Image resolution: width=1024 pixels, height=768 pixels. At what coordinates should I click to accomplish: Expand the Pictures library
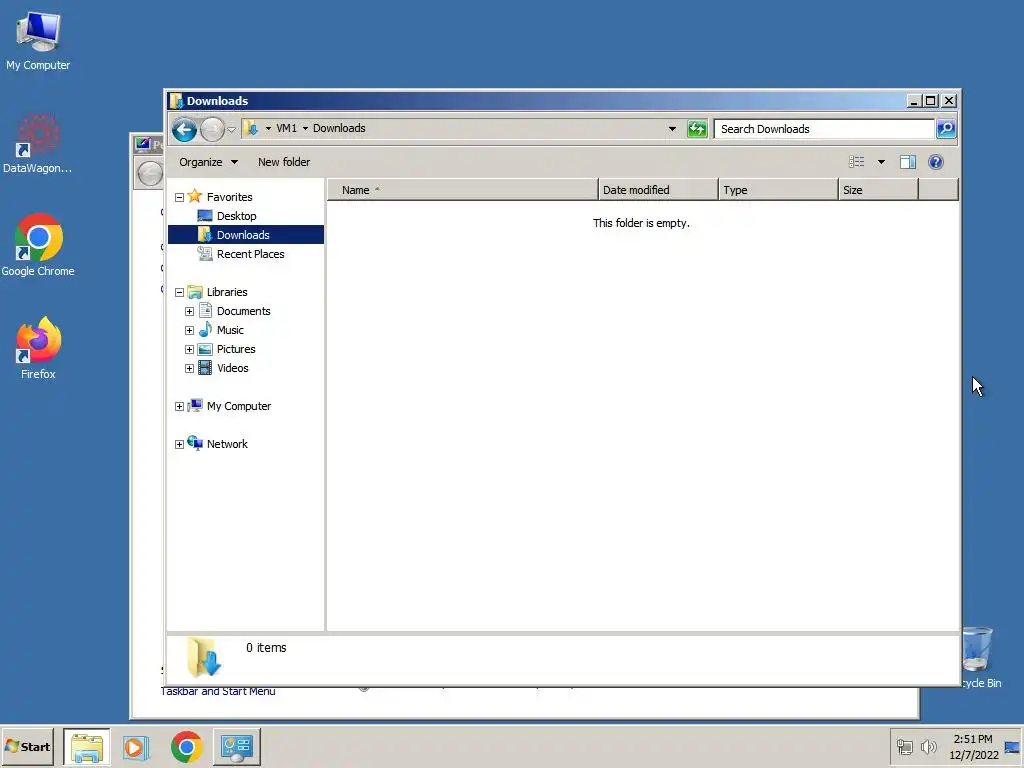click(189, 349)
